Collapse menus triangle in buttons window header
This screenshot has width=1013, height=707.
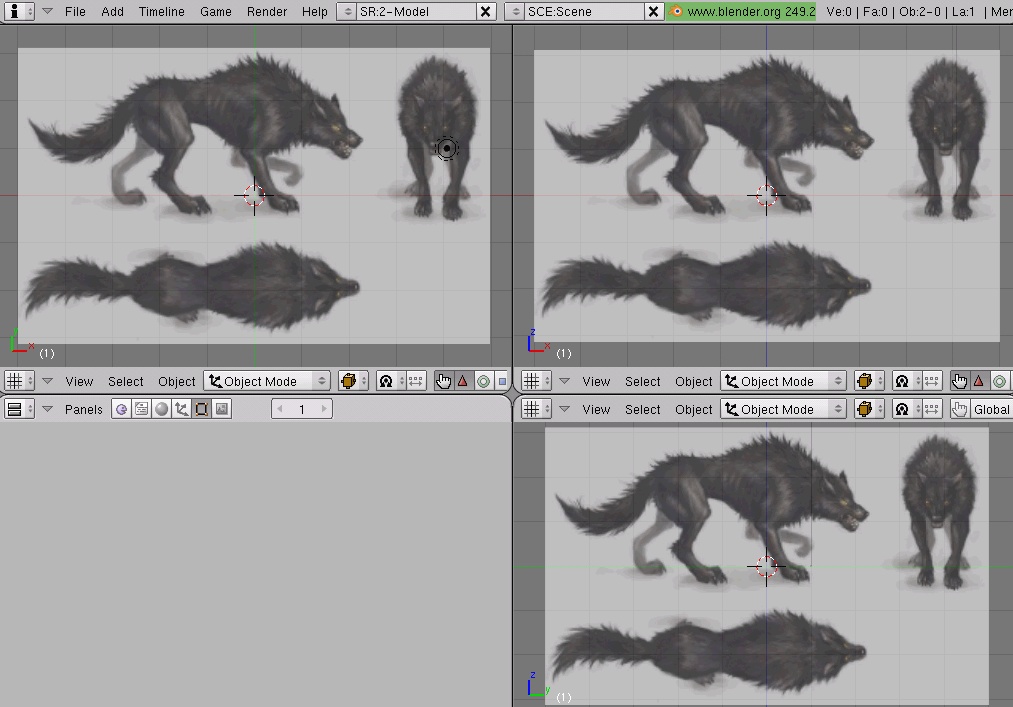[47, 409]
